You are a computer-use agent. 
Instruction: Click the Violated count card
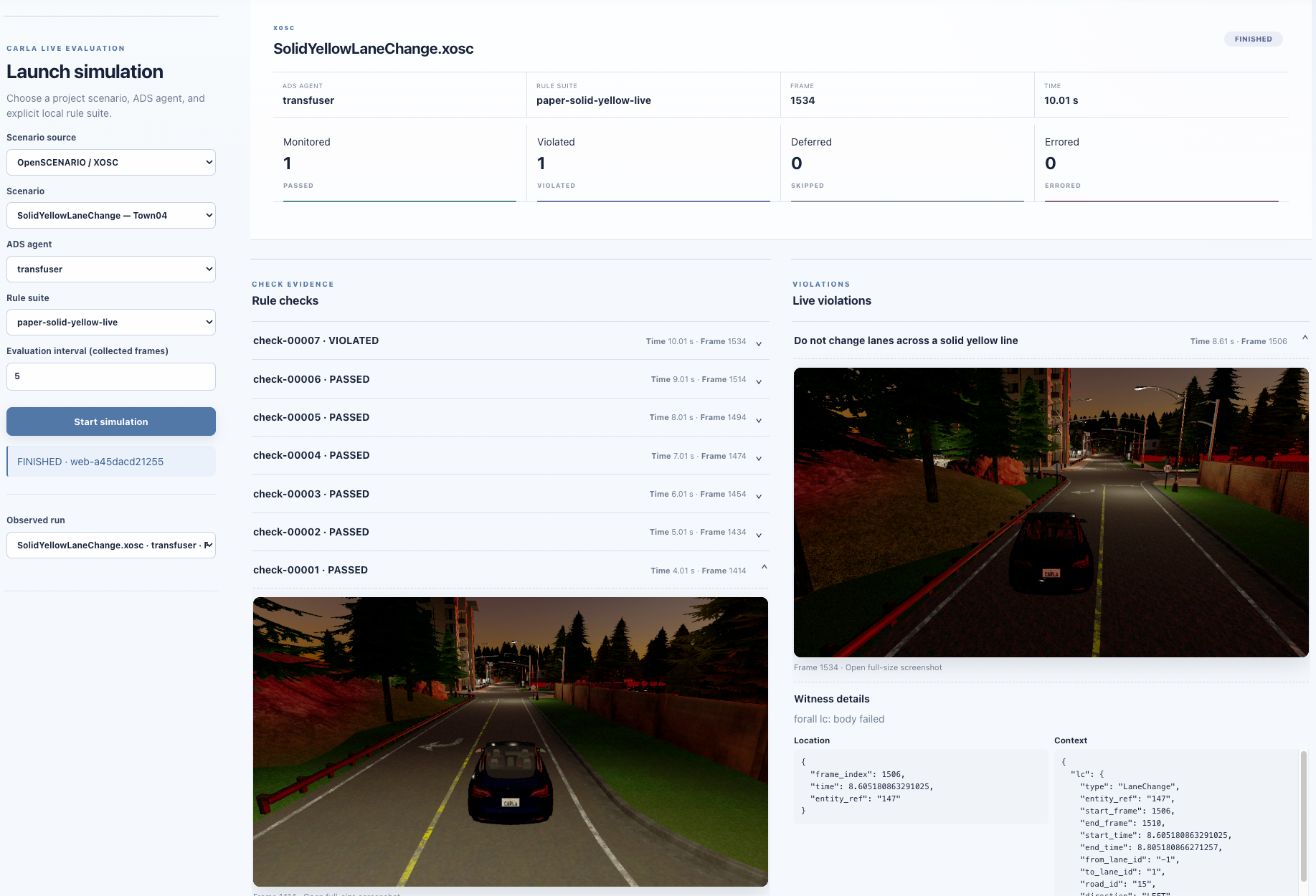(653, 164)
